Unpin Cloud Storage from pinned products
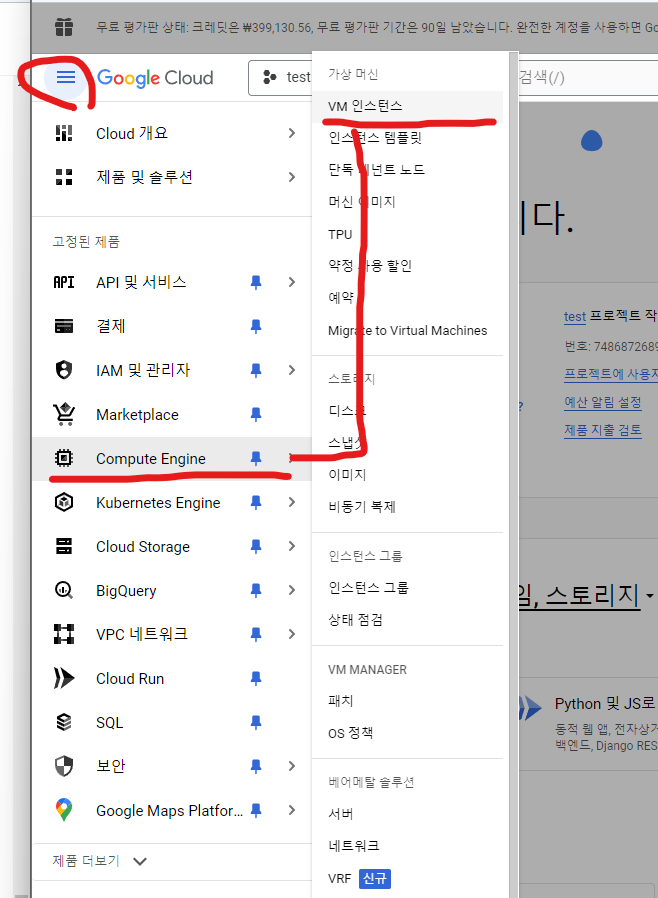The image size is (658, 898). (256, 547)
